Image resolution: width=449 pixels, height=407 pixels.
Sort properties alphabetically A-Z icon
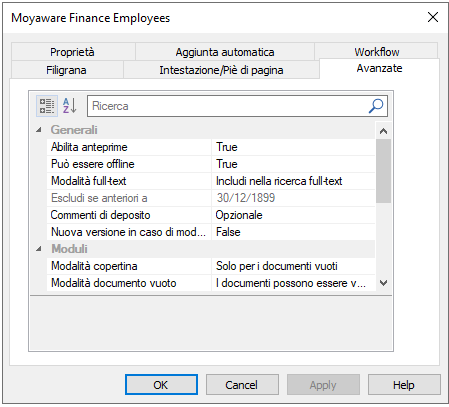(70, 106)
